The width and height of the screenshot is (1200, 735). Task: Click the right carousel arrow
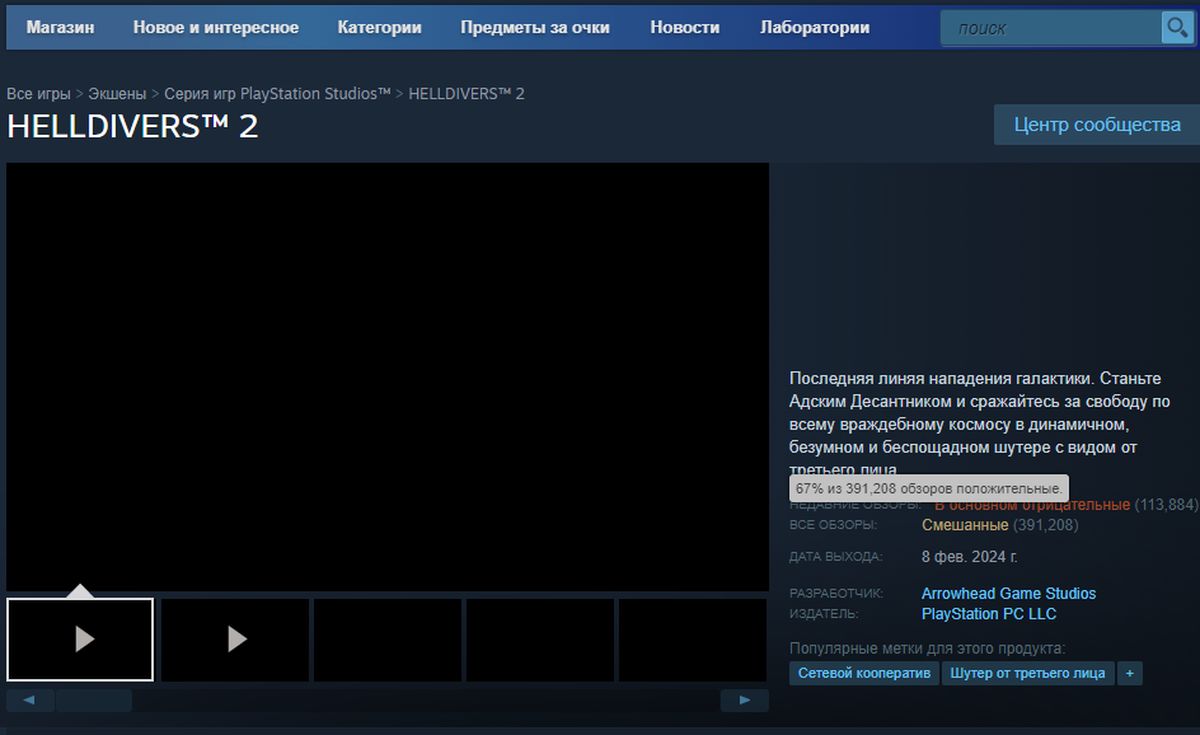tap(744, 700)
